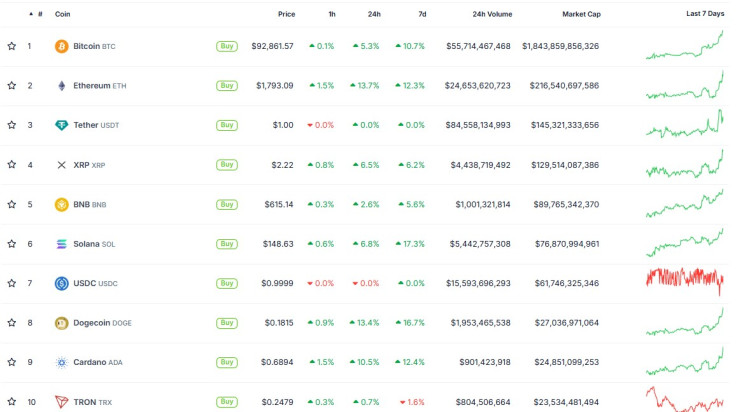Click the Ethereum diamond logo icon
This screenshot has width=736, height=412.
pos(61,85)
